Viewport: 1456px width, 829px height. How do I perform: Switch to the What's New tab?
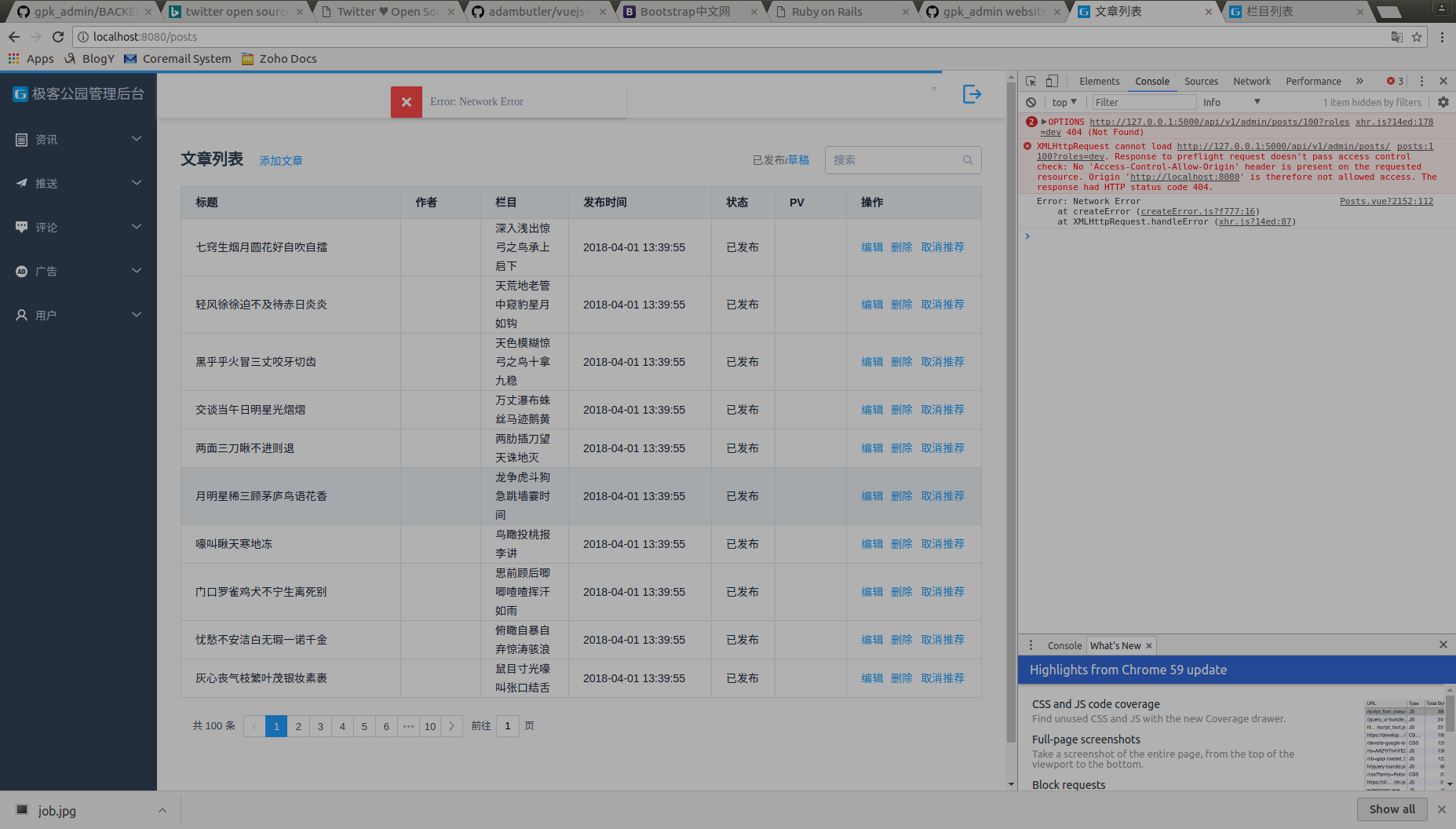tap(1115, 645)
